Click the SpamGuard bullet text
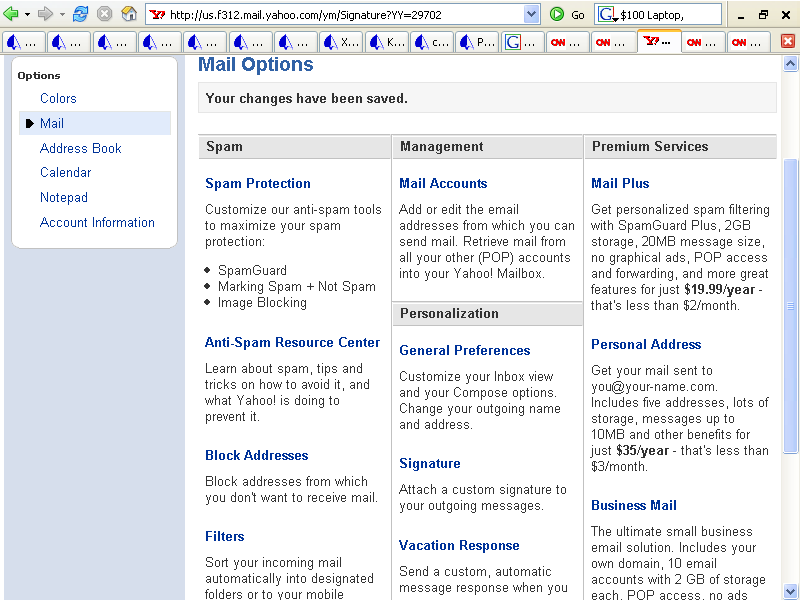The image size is (800, 600). click(x=252, y=270)
